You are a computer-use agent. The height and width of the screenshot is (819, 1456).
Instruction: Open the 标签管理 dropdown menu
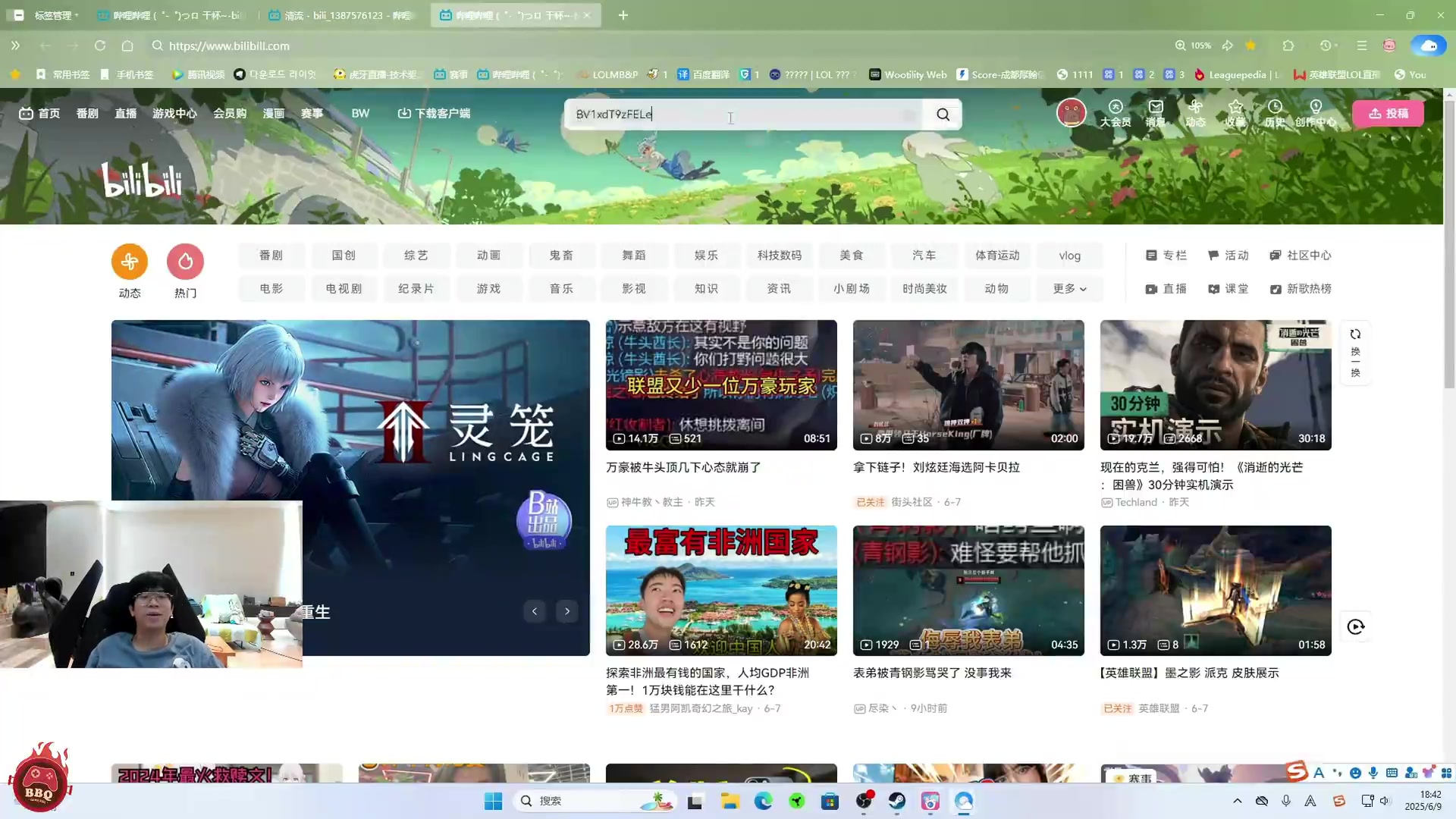pyautogui.click(x=54, y=15)
